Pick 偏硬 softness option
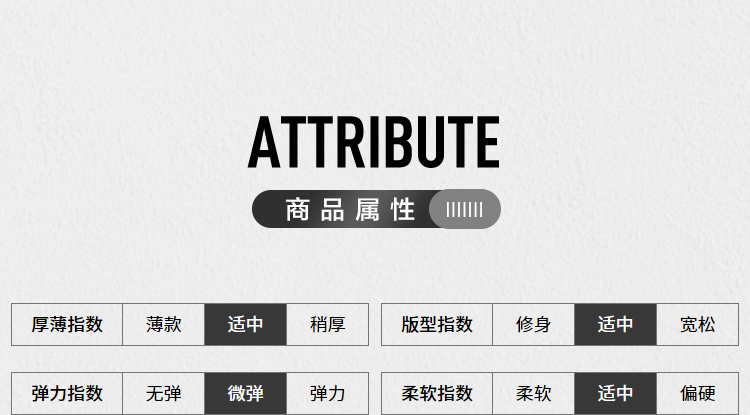 [697, 393]
